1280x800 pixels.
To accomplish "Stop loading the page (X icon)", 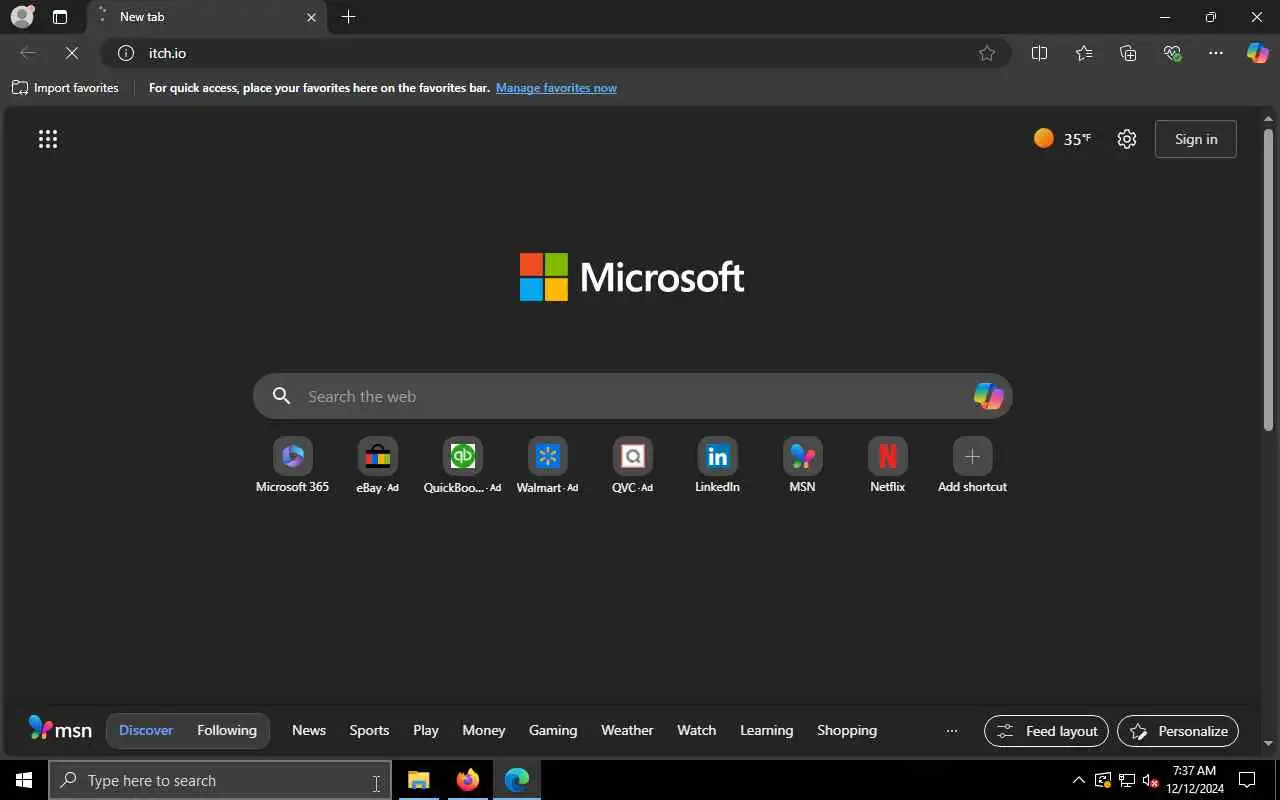I will click(72, 53).
